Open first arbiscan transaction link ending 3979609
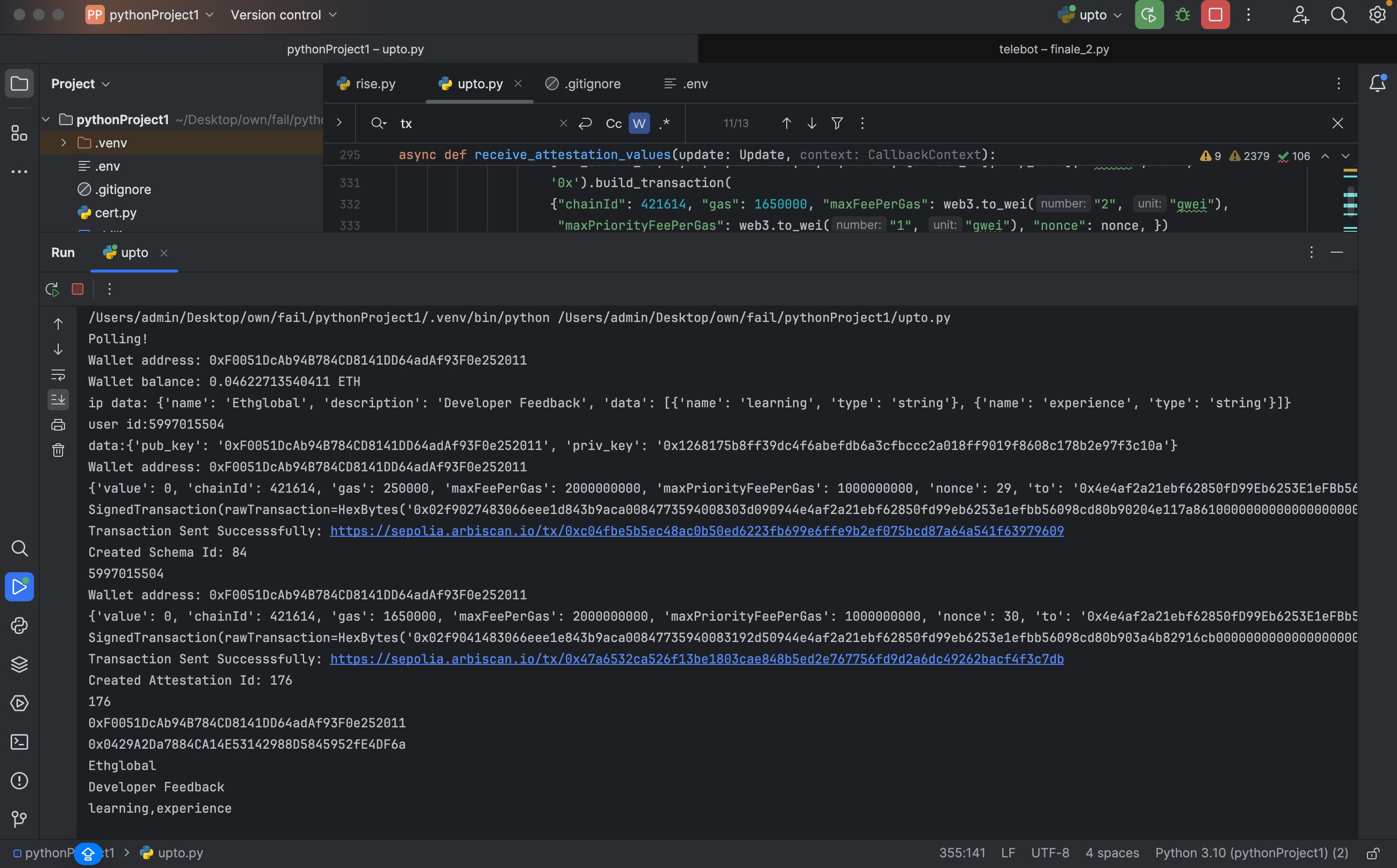The image size is (1397, 868). 697,531
